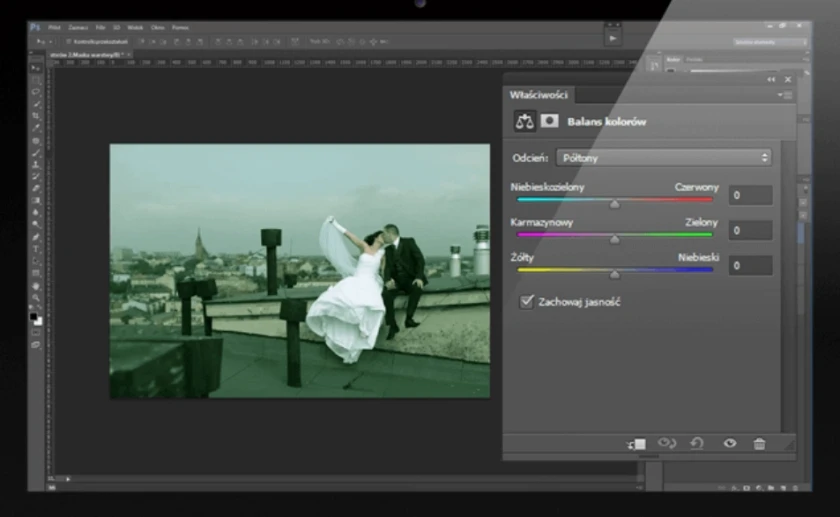Viewport: 840px width, 517px height.
Task: Open the Properties panel flyout menu
Action: (785, 95)
